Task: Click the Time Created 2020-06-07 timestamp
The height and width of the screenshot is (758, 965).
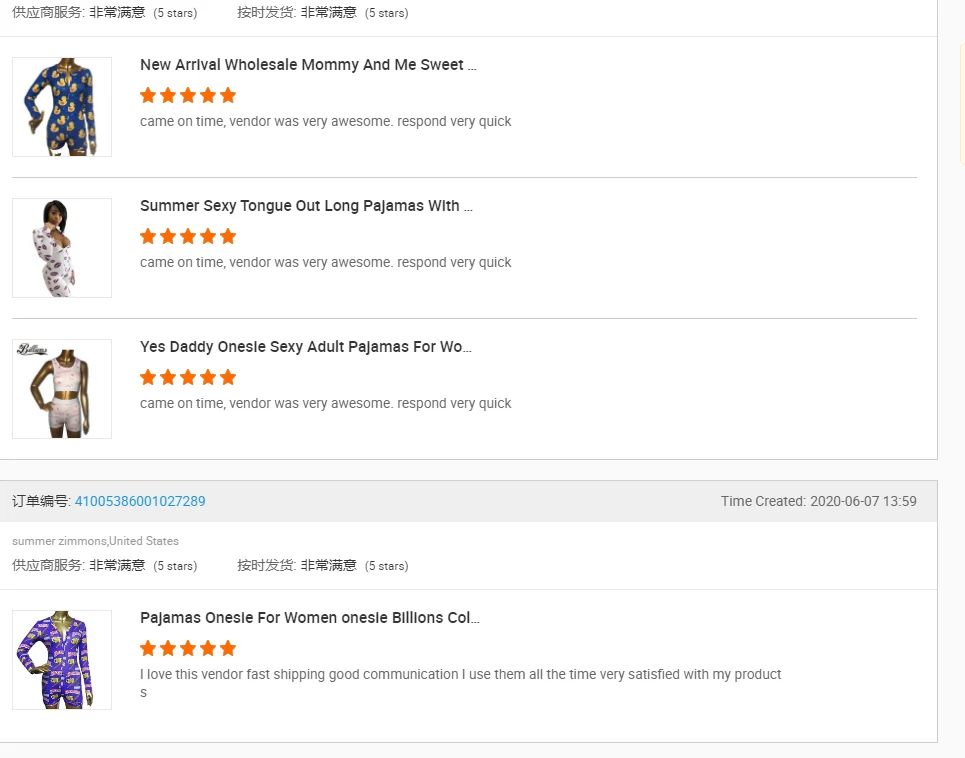Action: click(818, 501)
